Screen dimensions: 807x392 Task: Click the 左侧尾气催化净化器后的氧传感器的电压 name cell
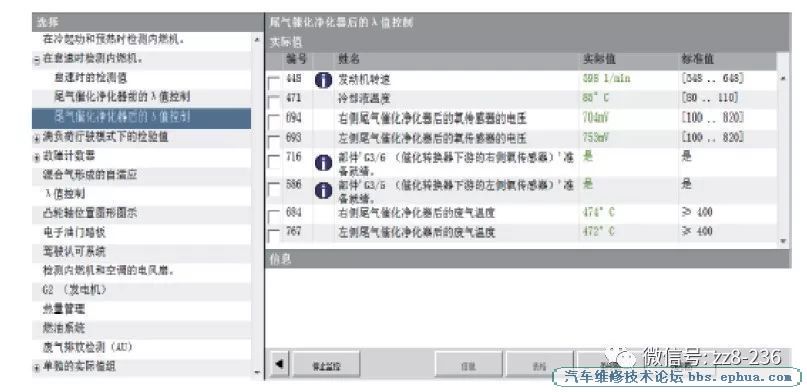[432, 138]
